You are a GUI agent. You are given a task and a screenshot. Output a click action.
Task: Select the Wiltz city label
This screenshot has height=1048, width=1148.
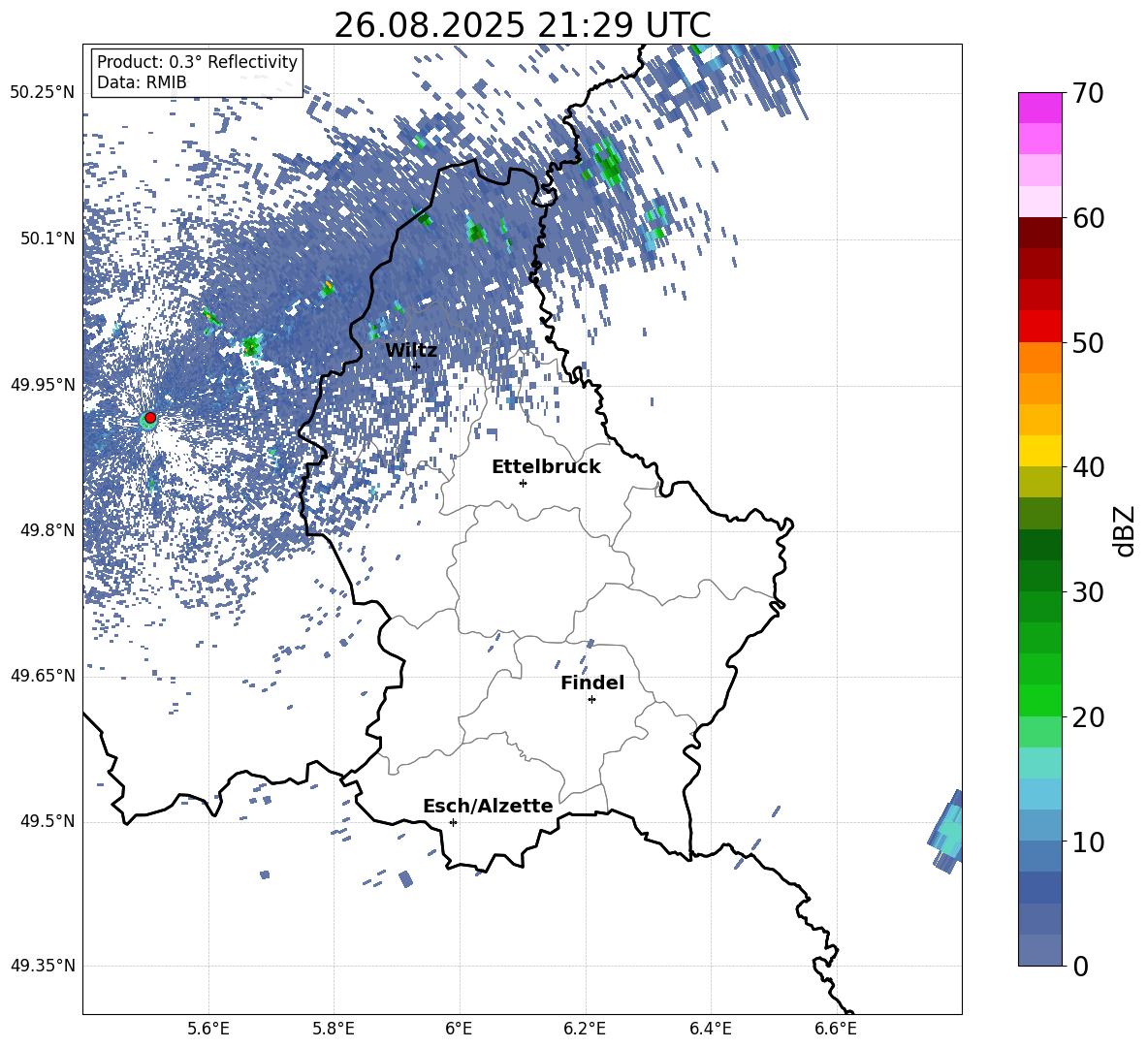[411, 350]
